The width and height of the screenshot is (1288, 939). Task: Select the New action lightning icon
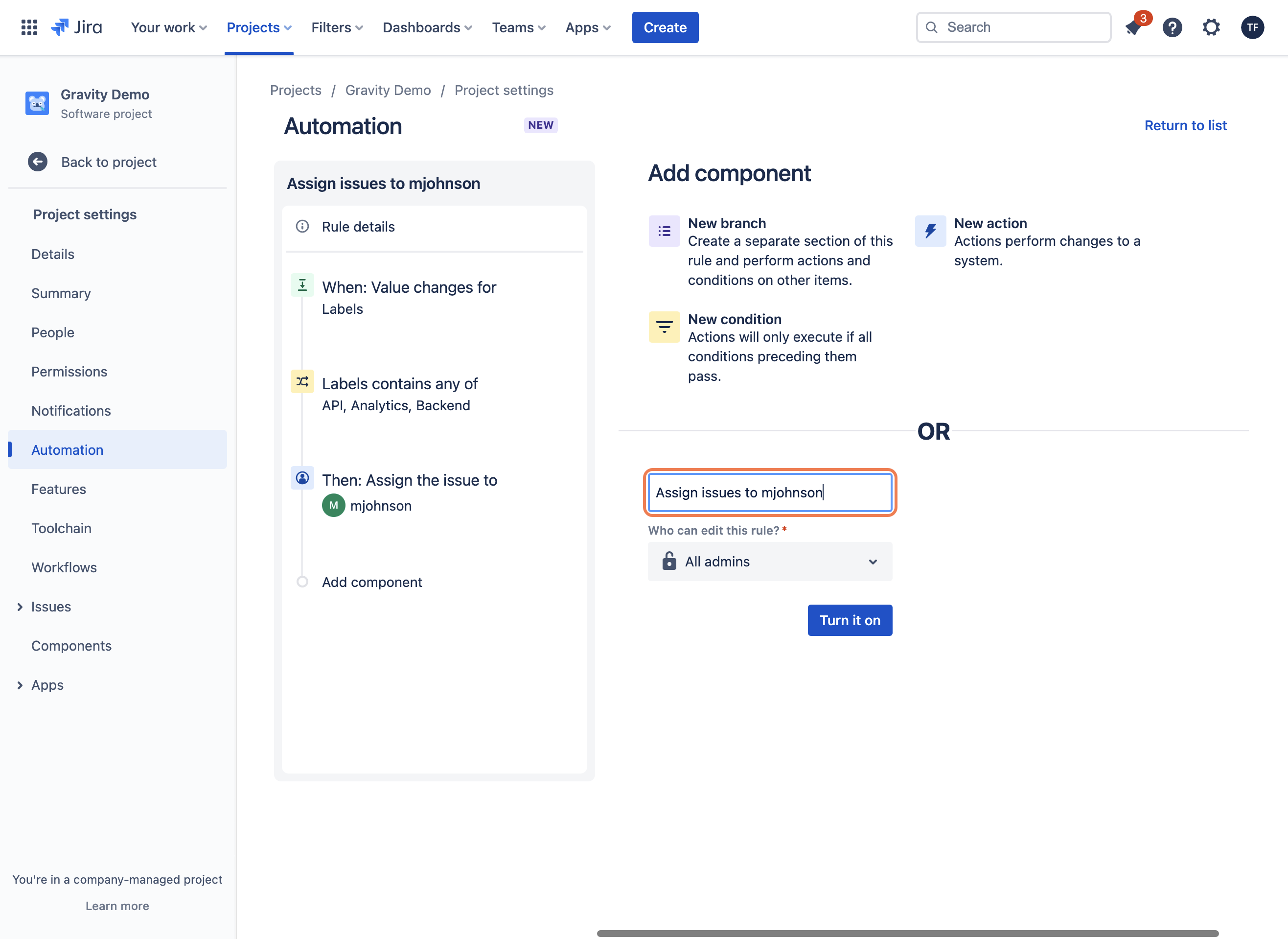(930, 232)
